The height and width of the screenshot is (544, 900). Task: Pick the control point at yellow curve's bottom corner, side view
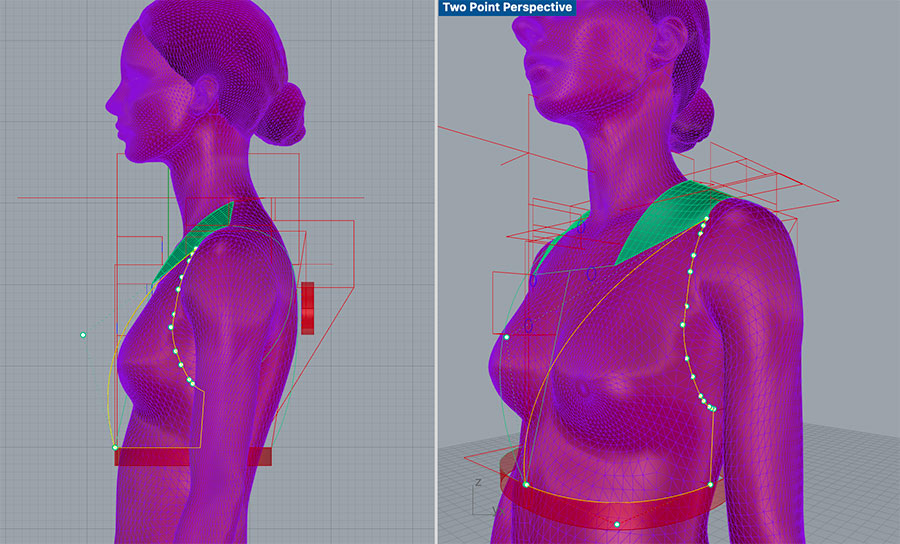[115, 448]
